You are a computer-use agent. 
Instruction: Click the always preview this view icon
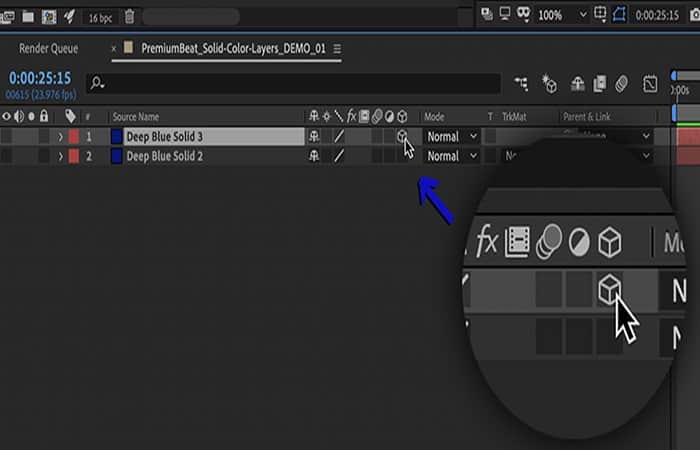pyautogui.click(x=487, y=14)
